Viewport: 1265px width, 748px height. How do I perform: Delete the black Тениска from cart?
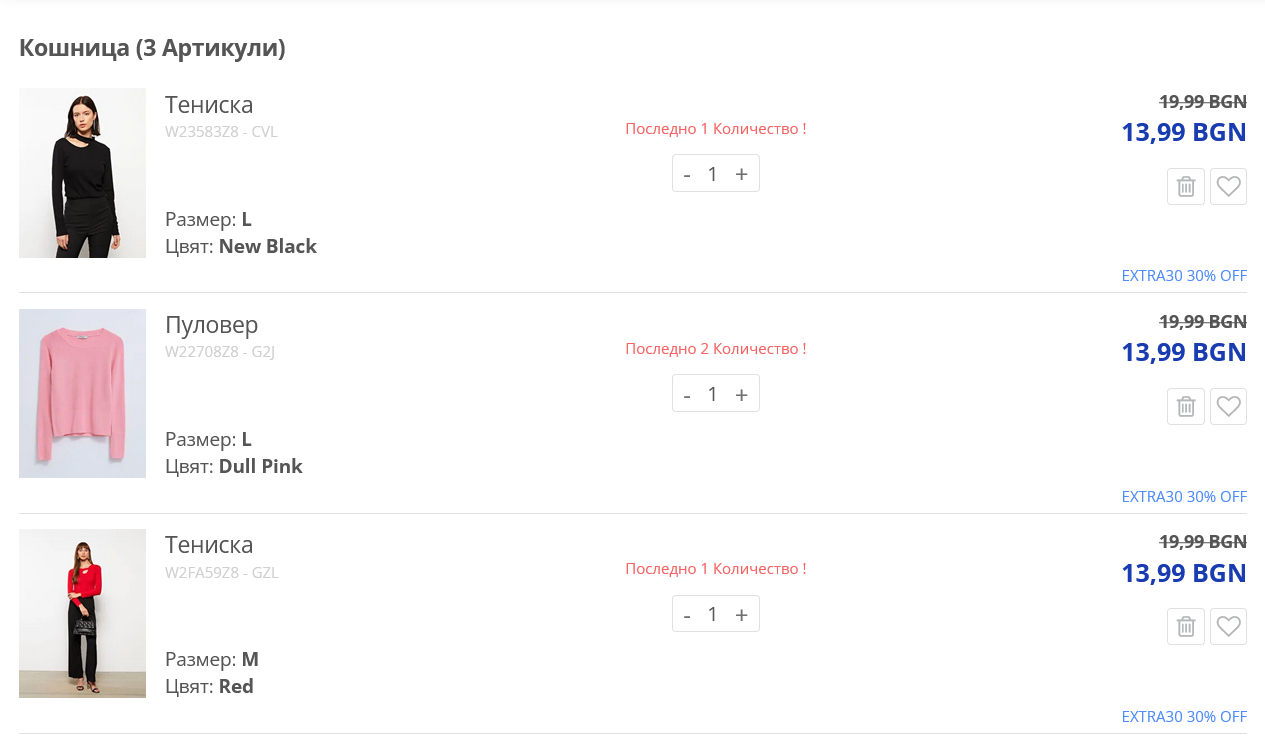(x=1185, y=187)
